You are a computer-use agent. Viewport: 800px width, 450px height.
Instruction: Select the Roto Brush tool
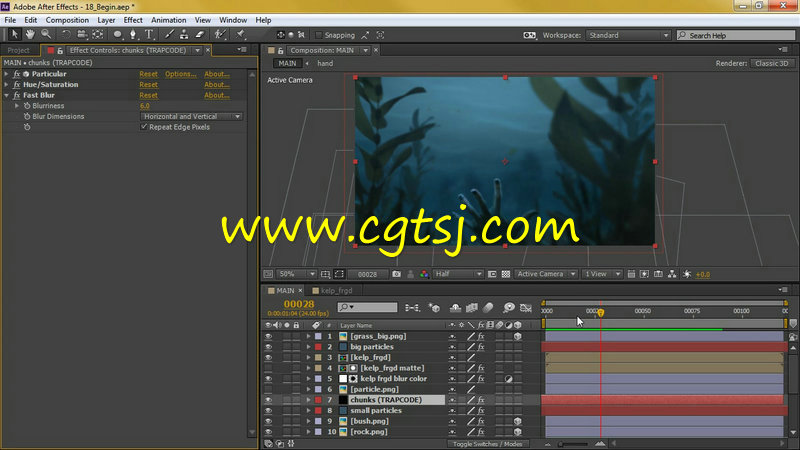click(x=220, y=35)
